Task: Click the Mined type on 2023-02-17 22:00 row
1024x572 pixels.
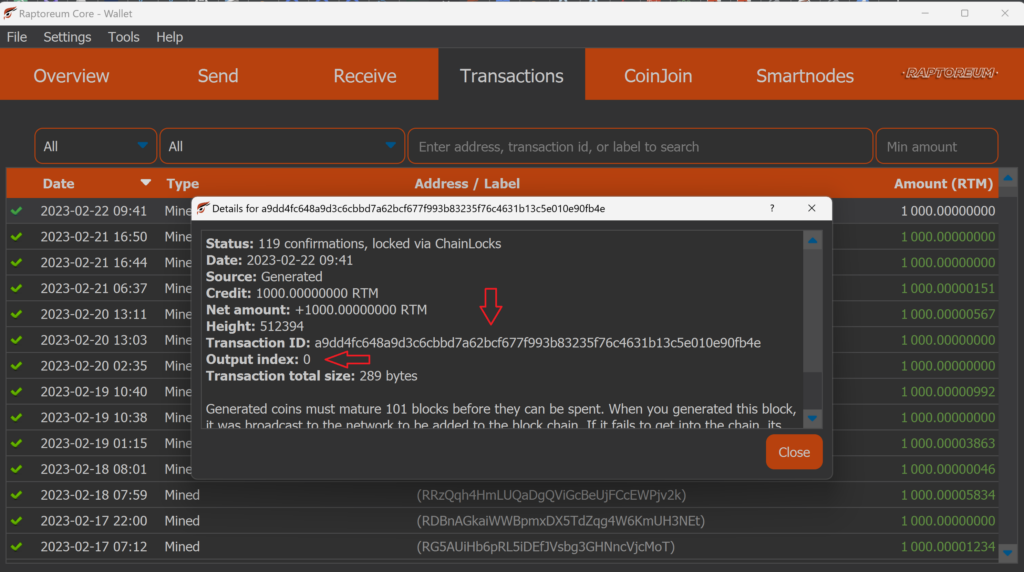Action: 182,520
